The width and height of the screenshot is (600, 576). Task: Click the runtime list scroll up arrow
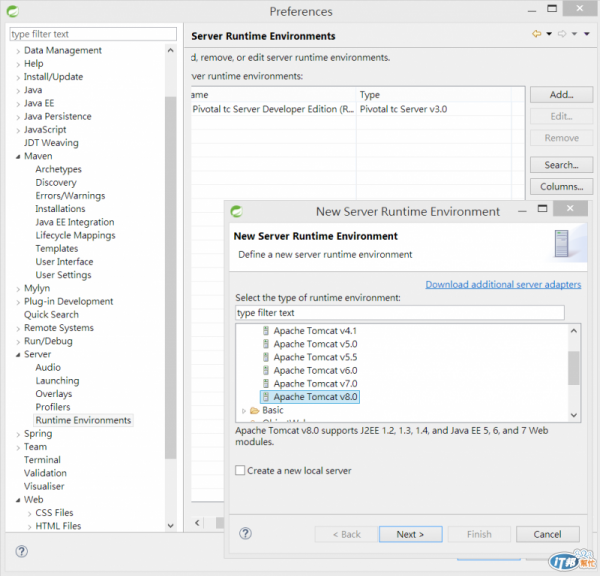[x=574, y=331]
